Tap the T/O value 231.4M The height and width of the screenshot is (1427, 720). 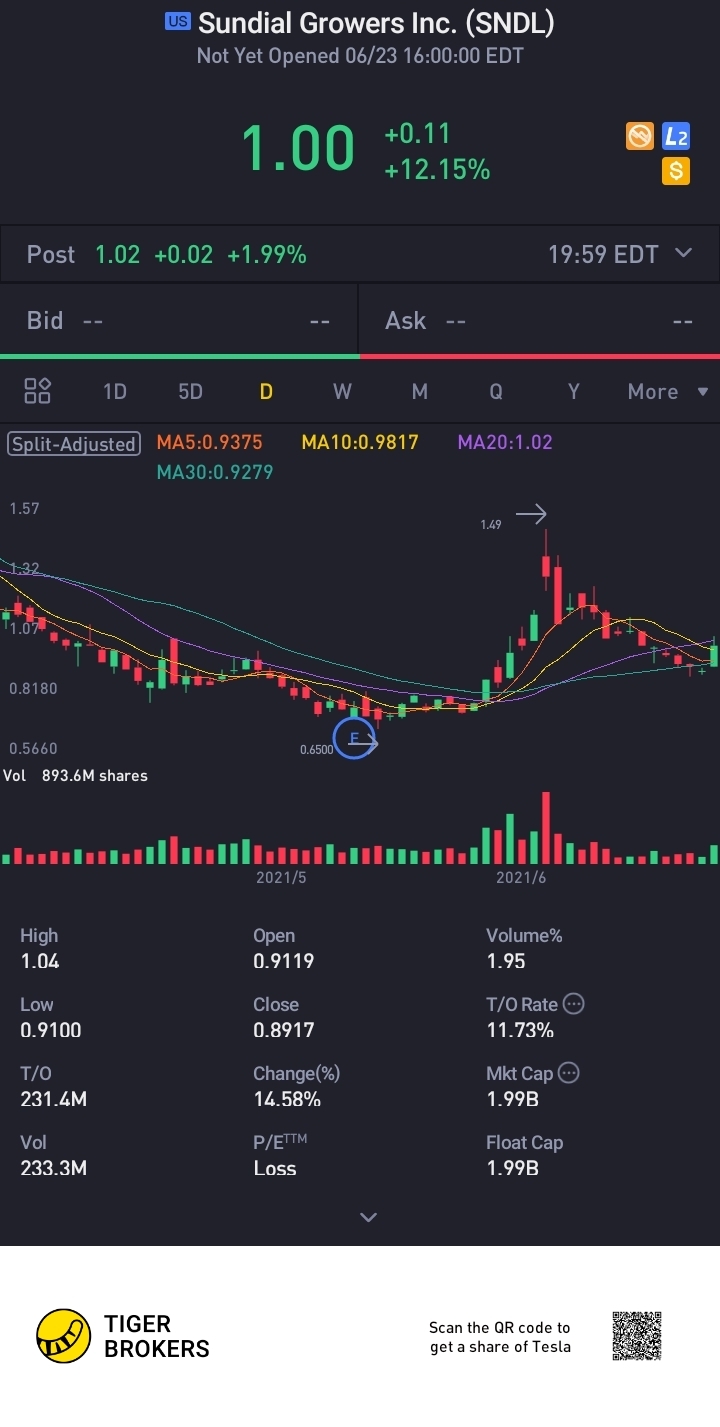(x=54, y=1099)
